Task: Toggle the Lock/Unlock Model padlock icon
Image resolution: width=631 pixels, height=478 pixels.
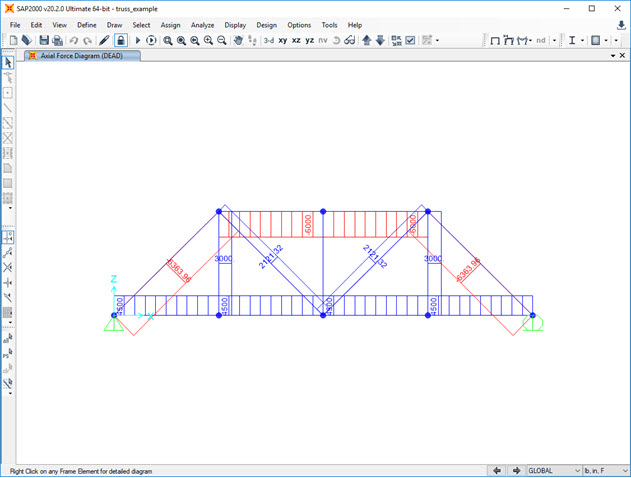Action: point(120,40)
